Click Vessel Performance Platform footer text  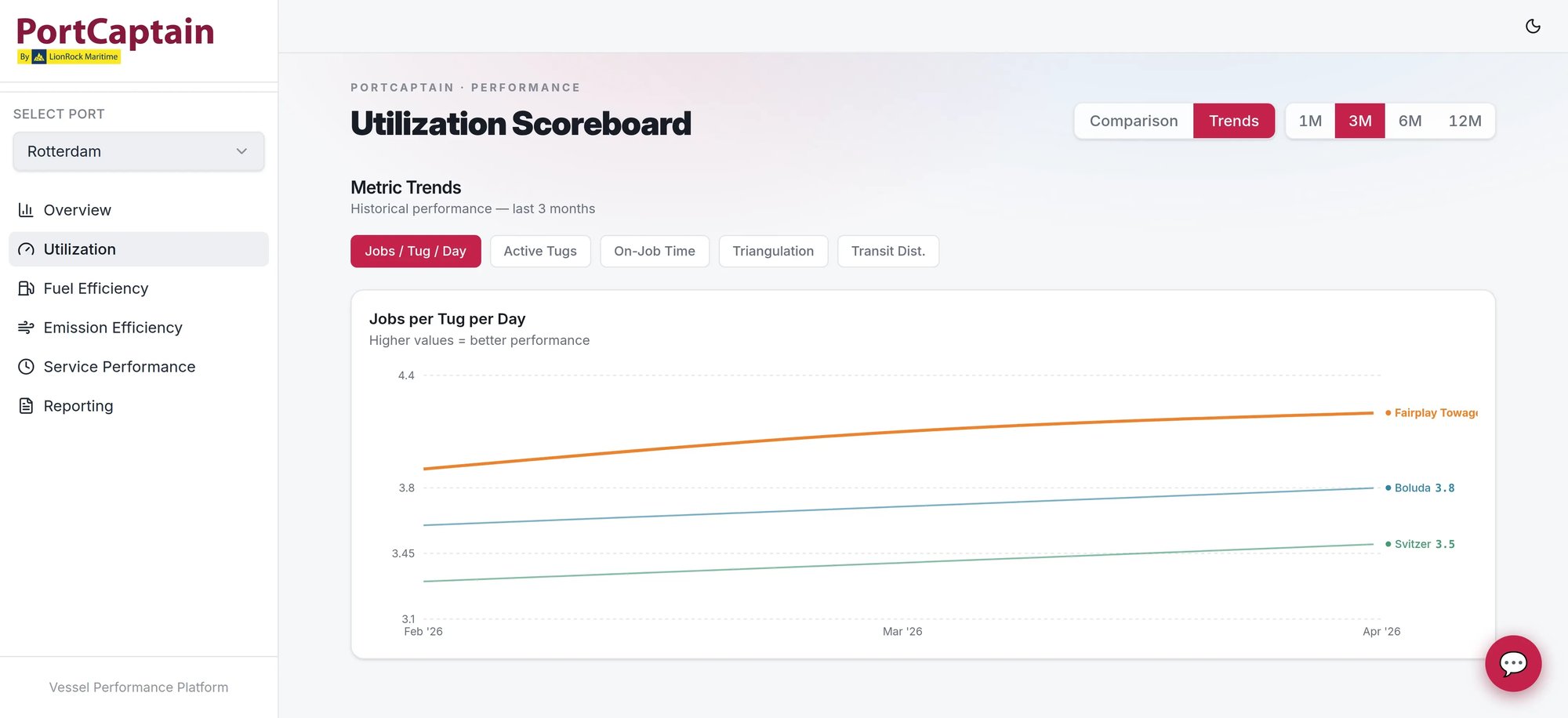[x=139, y=687]
